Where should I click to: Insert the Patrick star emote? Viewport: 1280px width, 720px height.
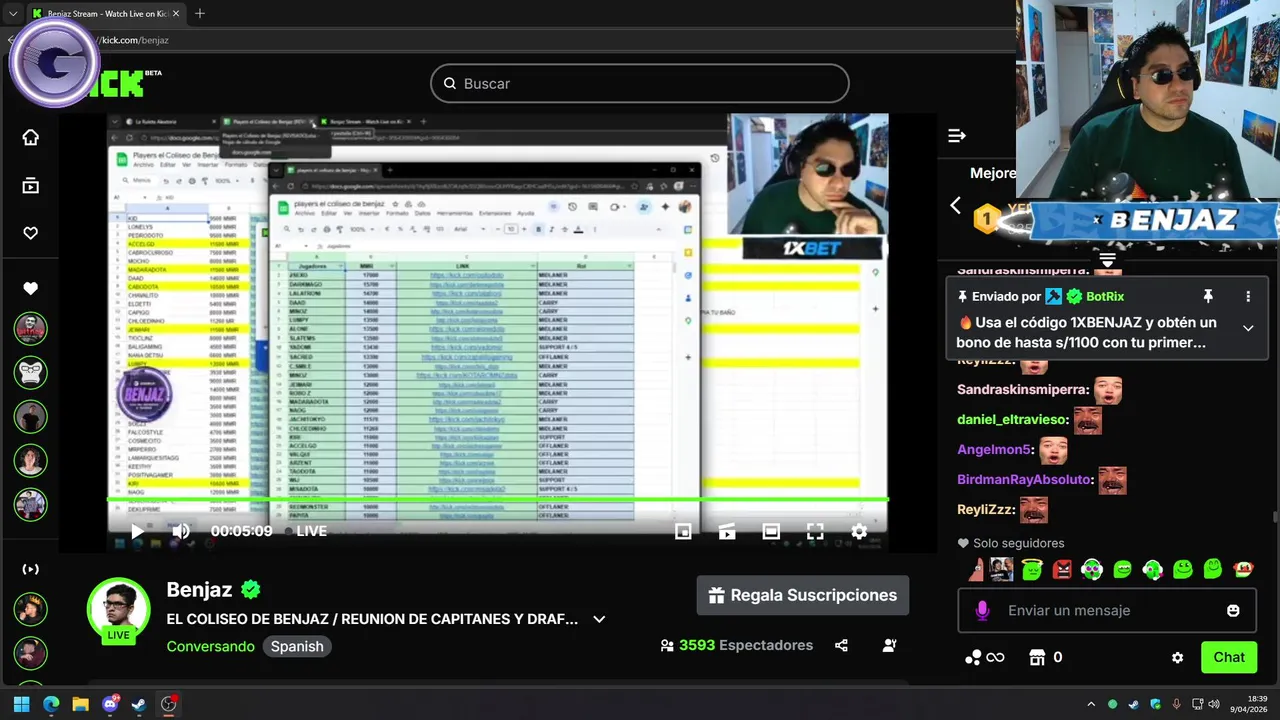tap(975, 569)
